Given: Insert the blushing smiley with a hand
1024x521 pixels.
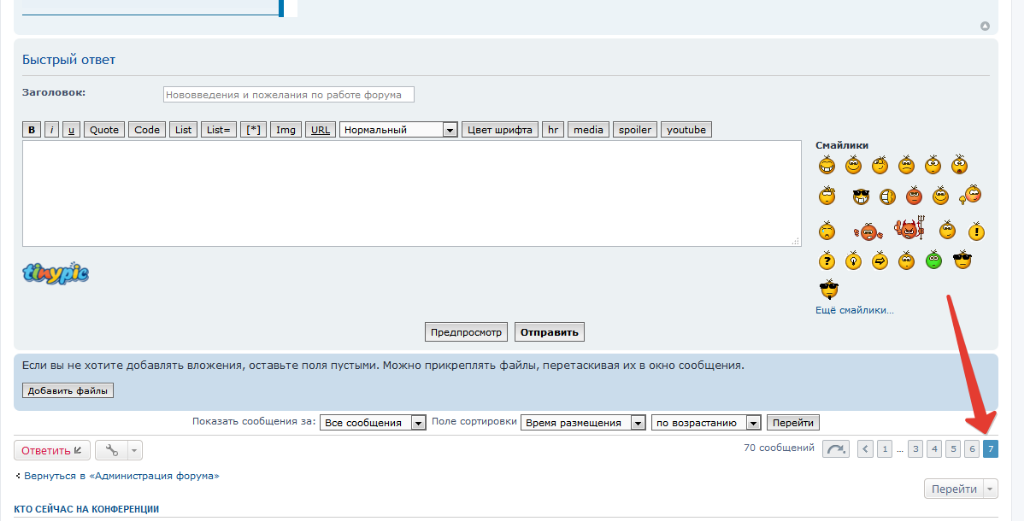Looking at the screenshot, I should 970,194.
